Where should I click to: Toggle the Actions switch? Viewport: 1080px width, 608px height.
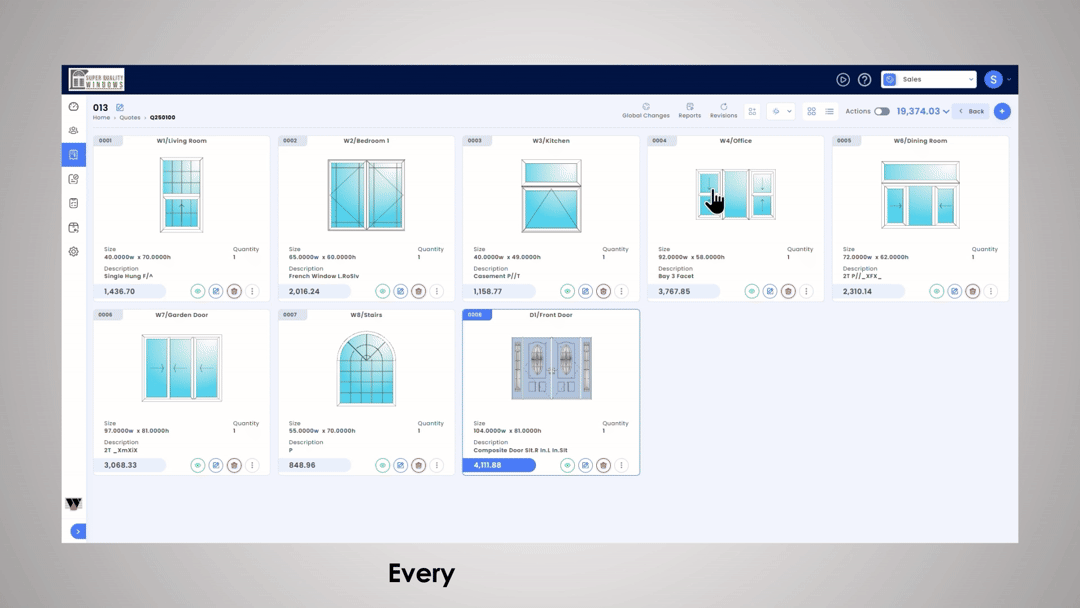[x=882, y=112]
